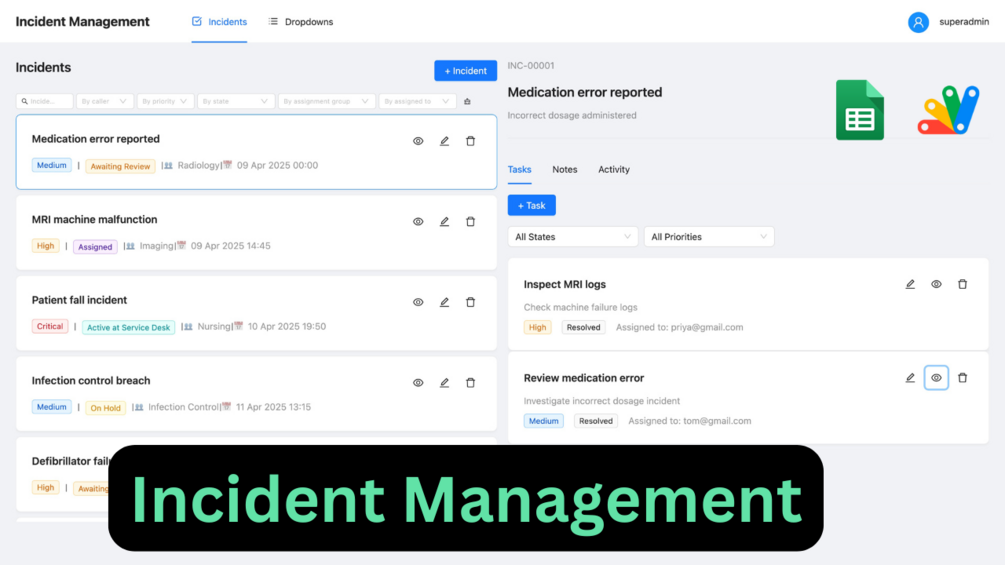Click the Awaiting Review status tag

point(120,167)
